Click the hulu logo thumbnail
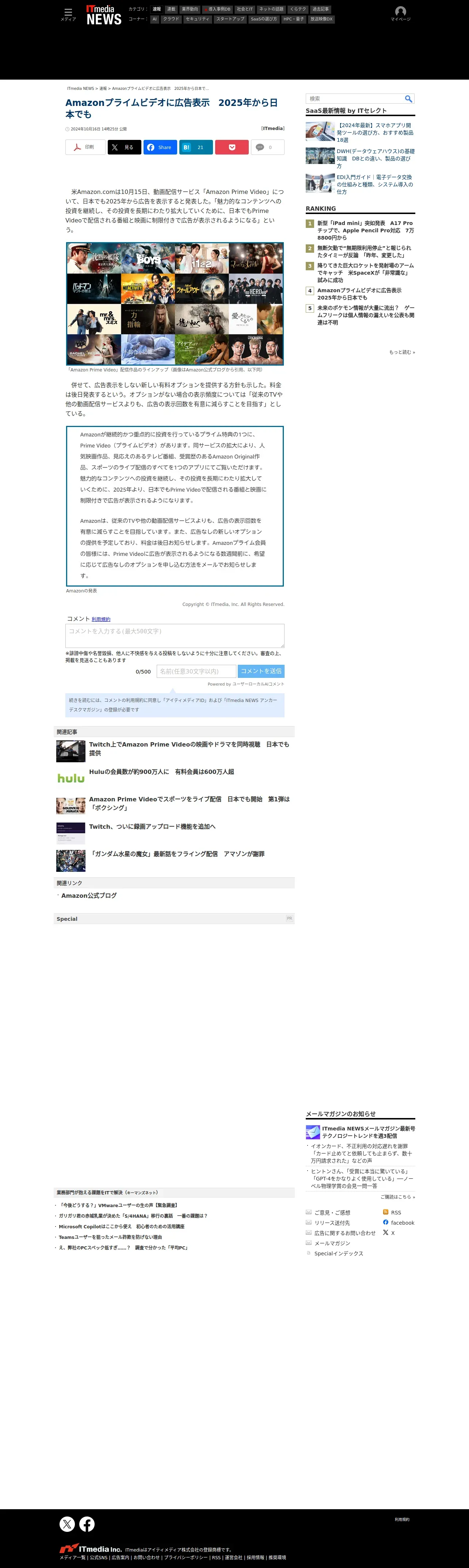The width and height of the screenshot is (469, 1568). point(70,778)
